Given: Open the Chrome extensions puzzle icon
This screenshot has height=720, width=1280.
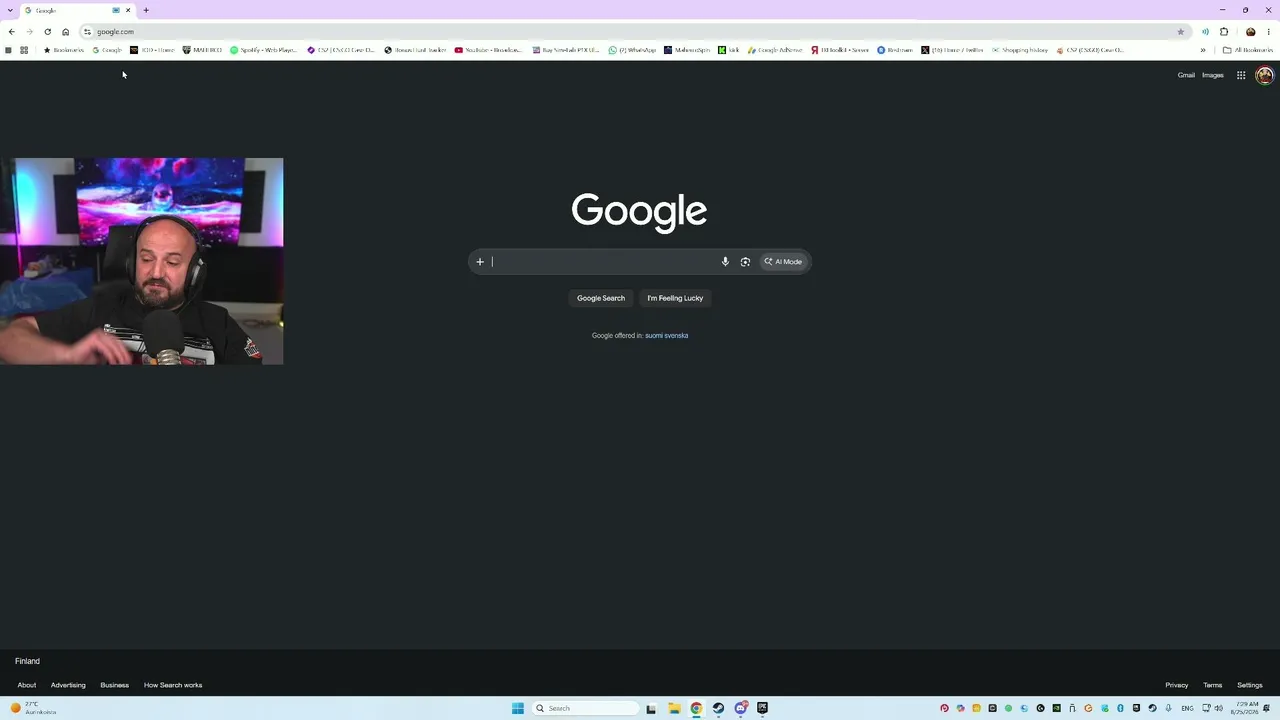Looking at the screenshot, I should coord(1224,32).
